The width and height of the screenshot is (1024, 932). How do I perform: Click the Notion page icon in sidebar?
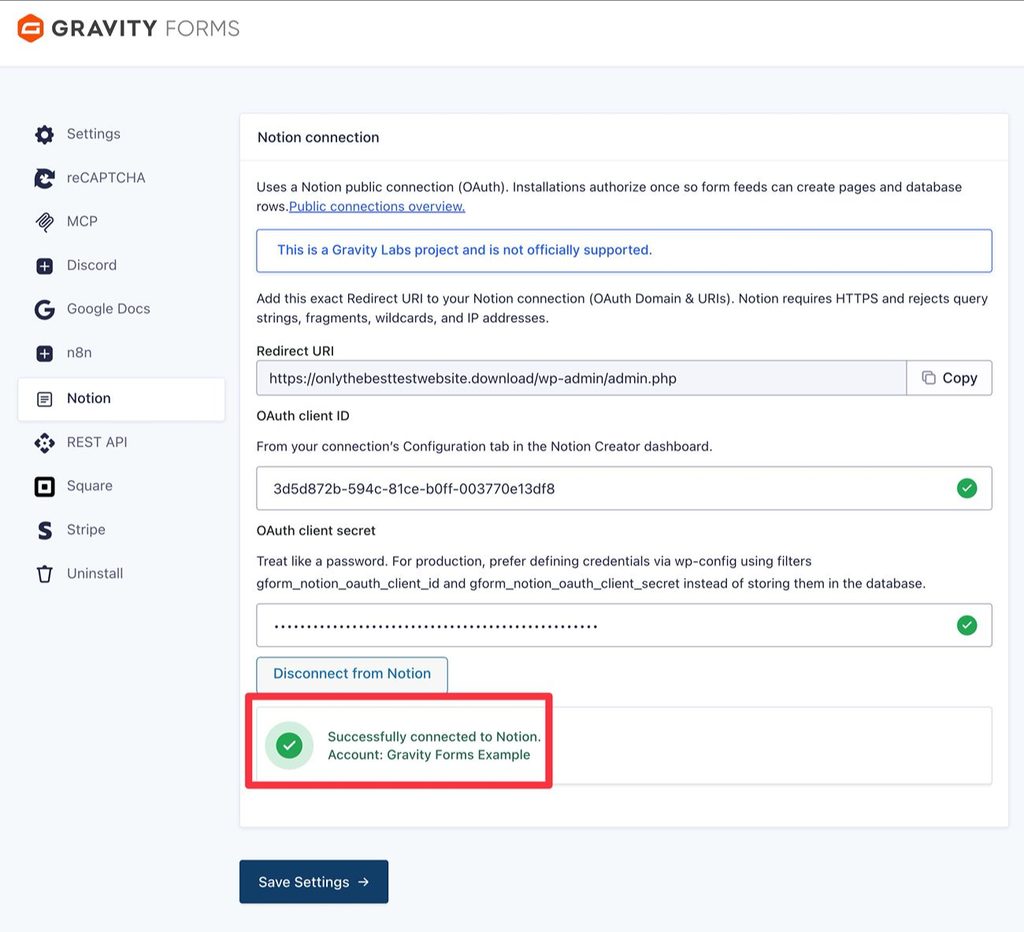click(x=44, y=399)
